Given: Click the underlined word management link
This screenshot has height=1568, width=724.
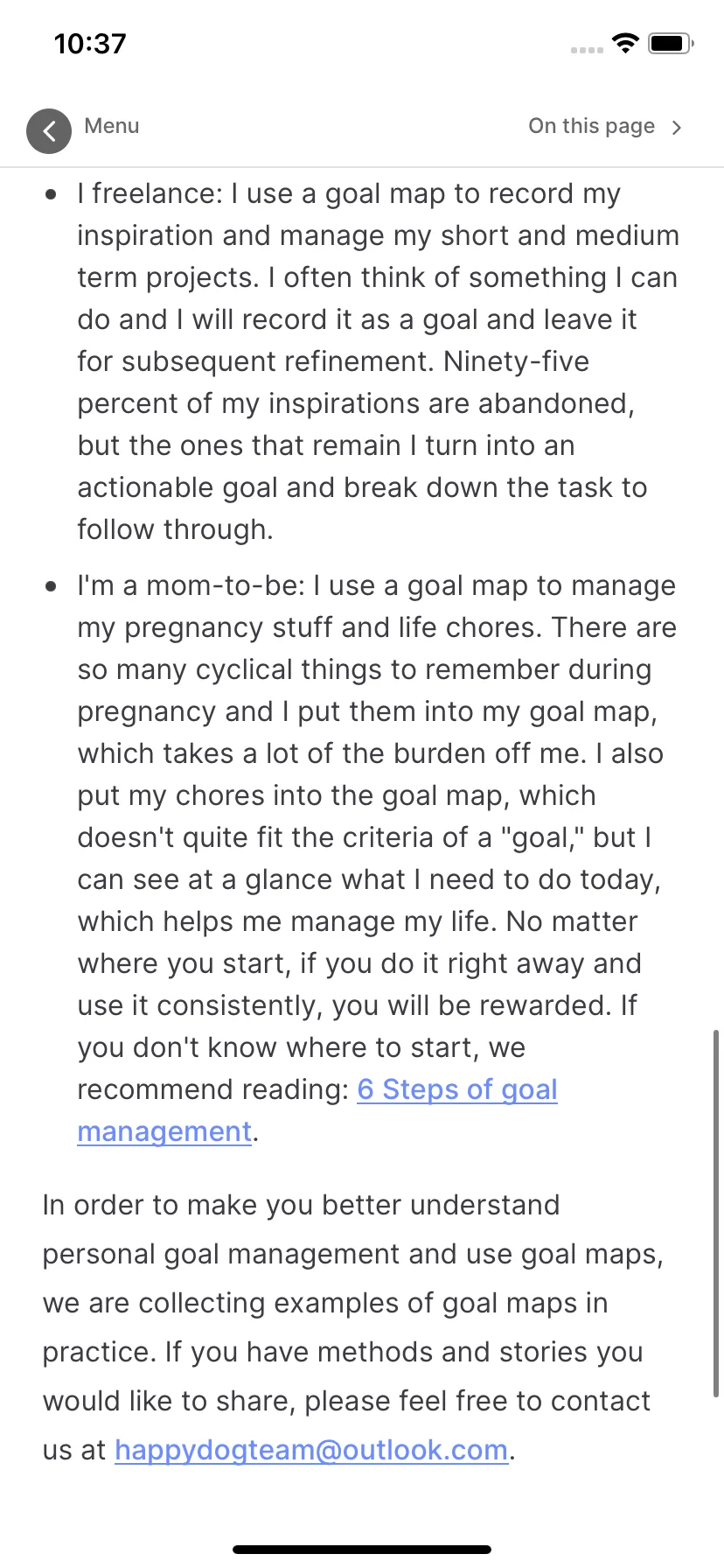Looking at the screenshot, I should pyautogui.click(x=164, y=1131).
